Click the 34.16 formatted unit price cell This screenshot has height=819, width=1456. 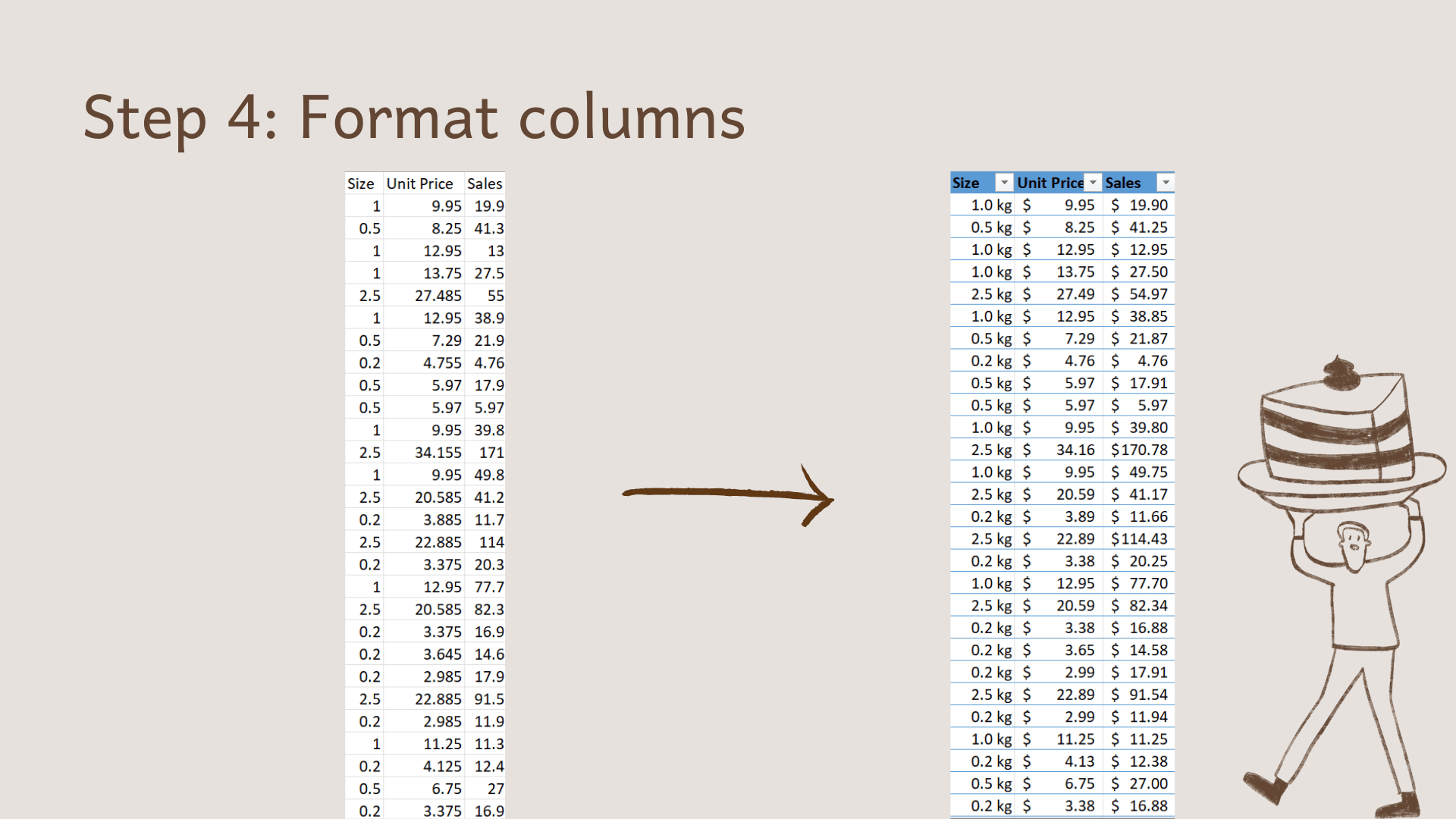[1075, 450]
